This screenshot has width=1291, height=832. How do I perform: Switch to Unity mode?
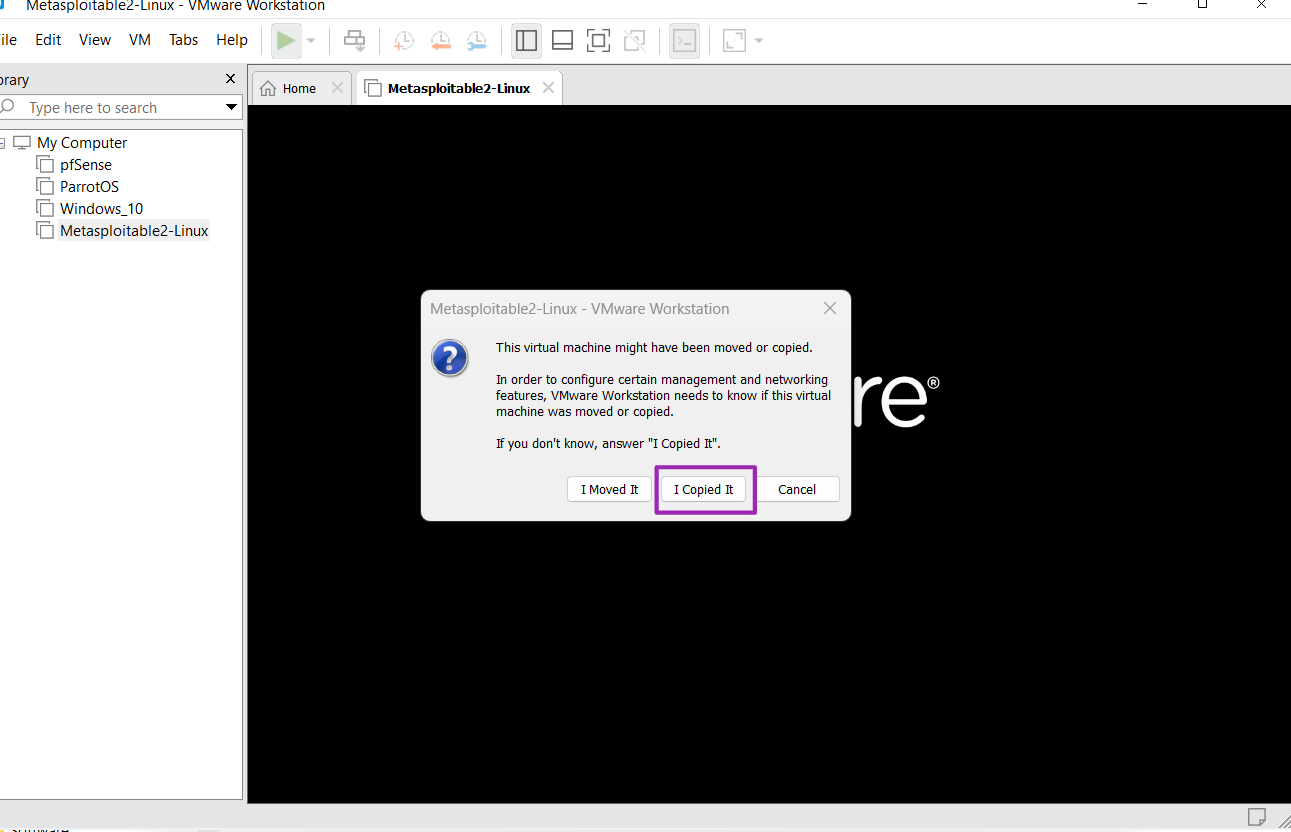coord(634,40)
